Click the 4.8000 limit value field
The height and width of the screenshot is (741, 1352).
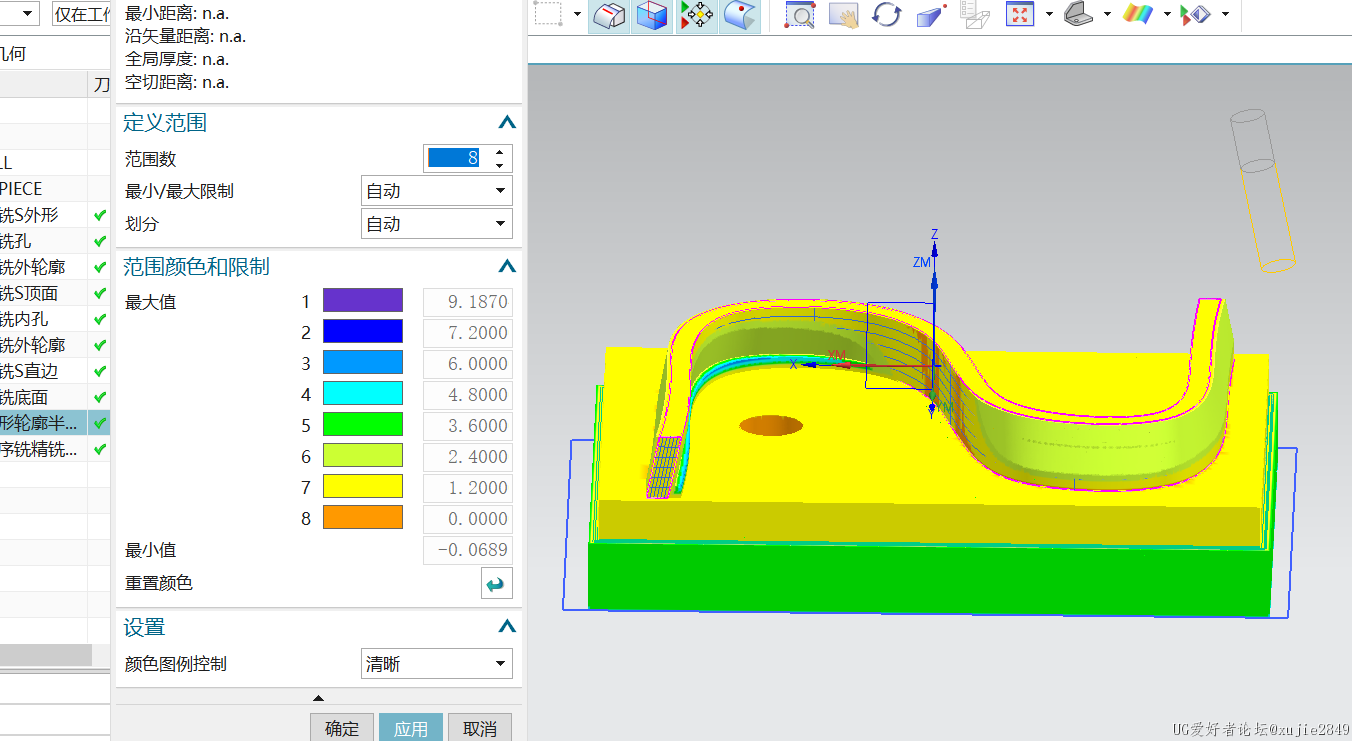click(468, 394)
